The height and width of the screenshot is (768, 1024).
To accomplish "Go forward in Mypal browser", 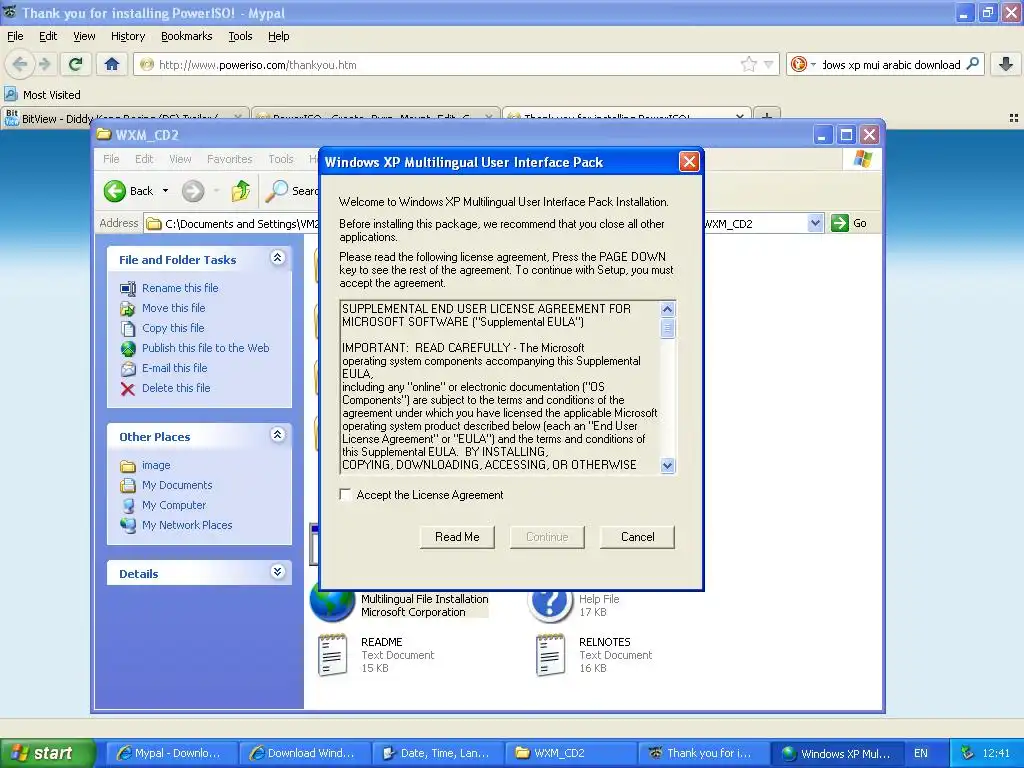I will point(44,64).
